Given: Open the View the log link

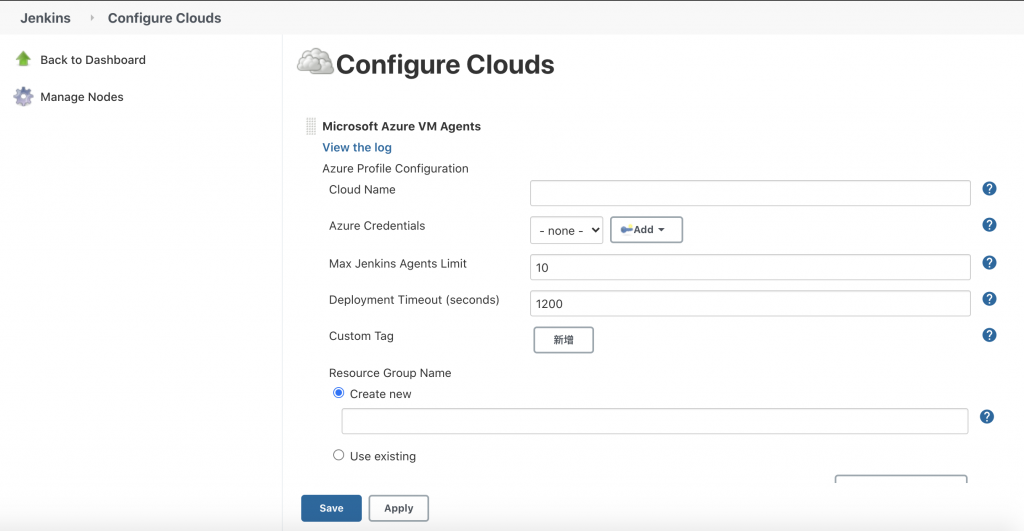Looking at the screenshot, I should tap(357, 148).
